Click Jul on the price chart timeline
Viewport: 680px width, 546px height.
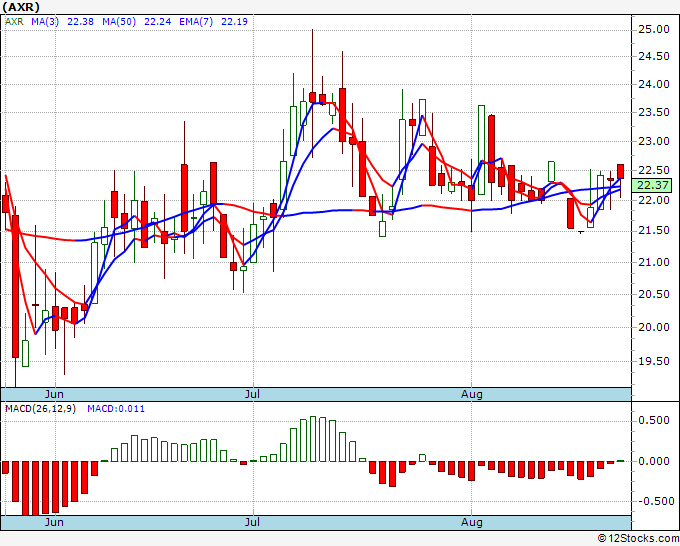252,394
